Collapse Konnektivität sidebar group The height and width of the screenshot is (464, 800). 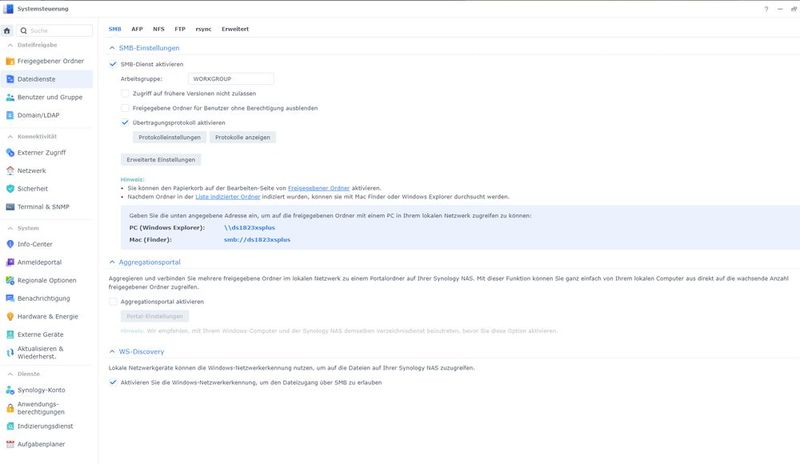10,137
